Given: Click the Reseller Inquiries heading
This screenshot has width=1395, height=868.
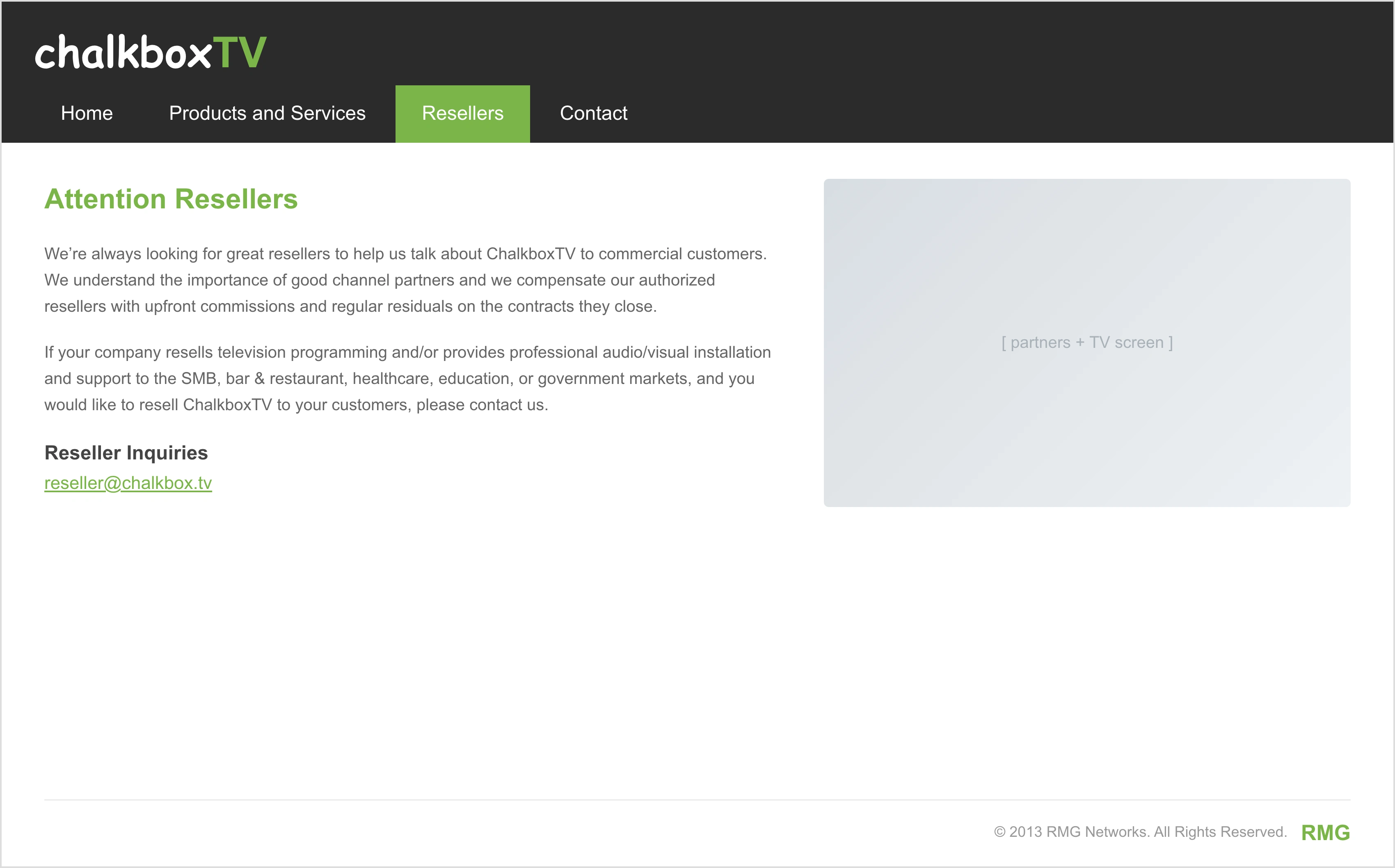Looking at the screenshot, I should [126, 453].
